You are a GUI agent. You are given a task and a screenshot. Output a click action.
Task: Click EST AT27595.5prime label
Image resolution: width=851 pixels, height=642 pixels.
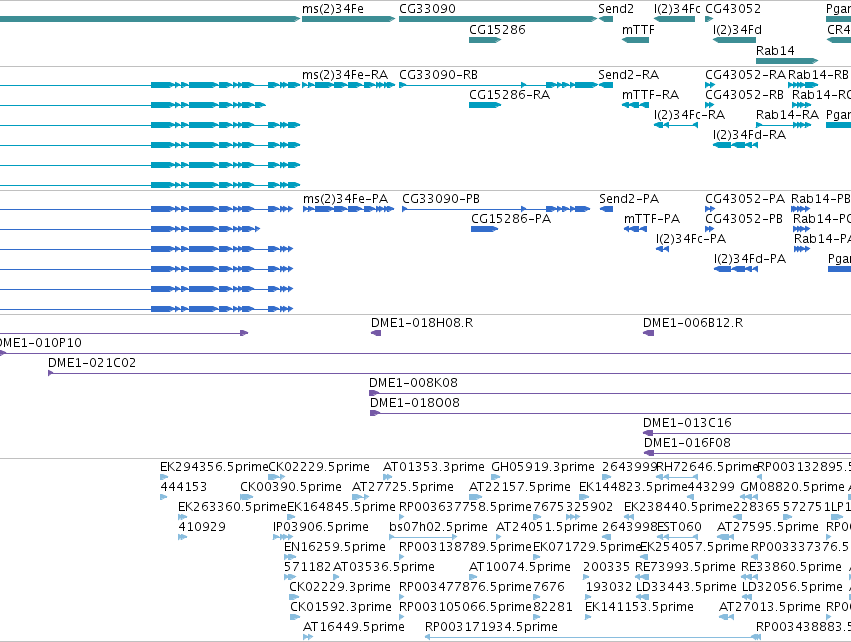pos(767,526)
